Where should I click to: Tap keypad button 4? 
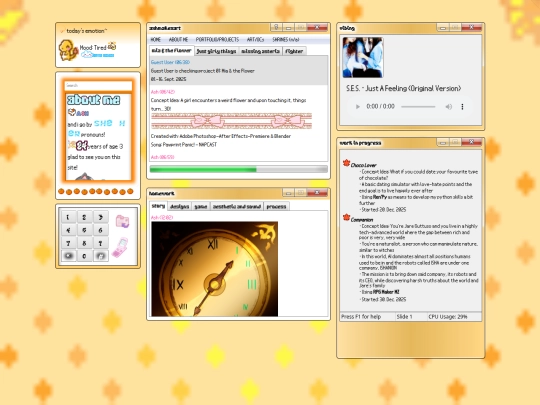(68, 230)
